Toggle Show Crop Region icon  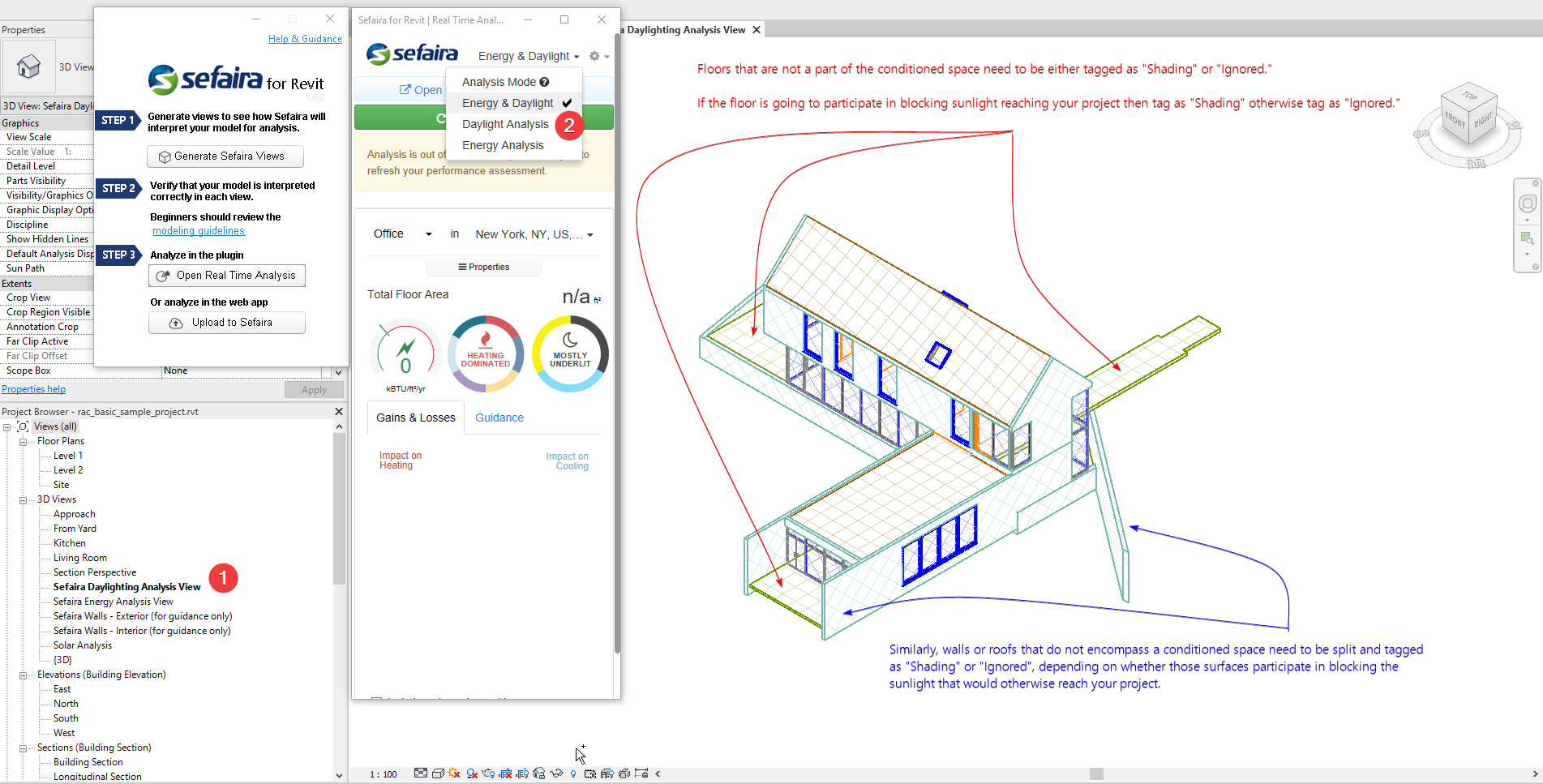click(522, 773)
